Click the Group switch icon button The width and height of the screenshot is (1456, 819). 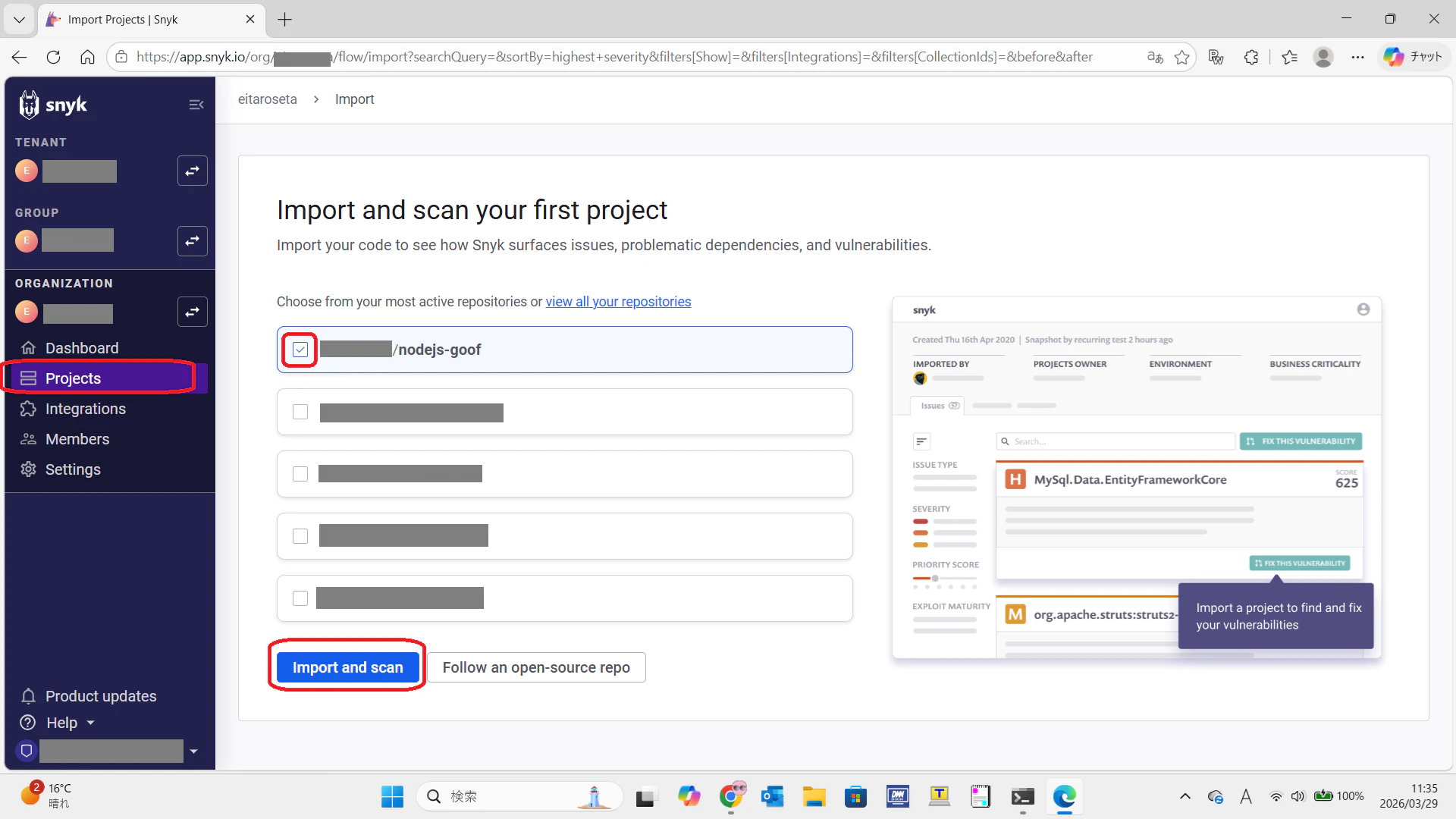tap(192, 241)
